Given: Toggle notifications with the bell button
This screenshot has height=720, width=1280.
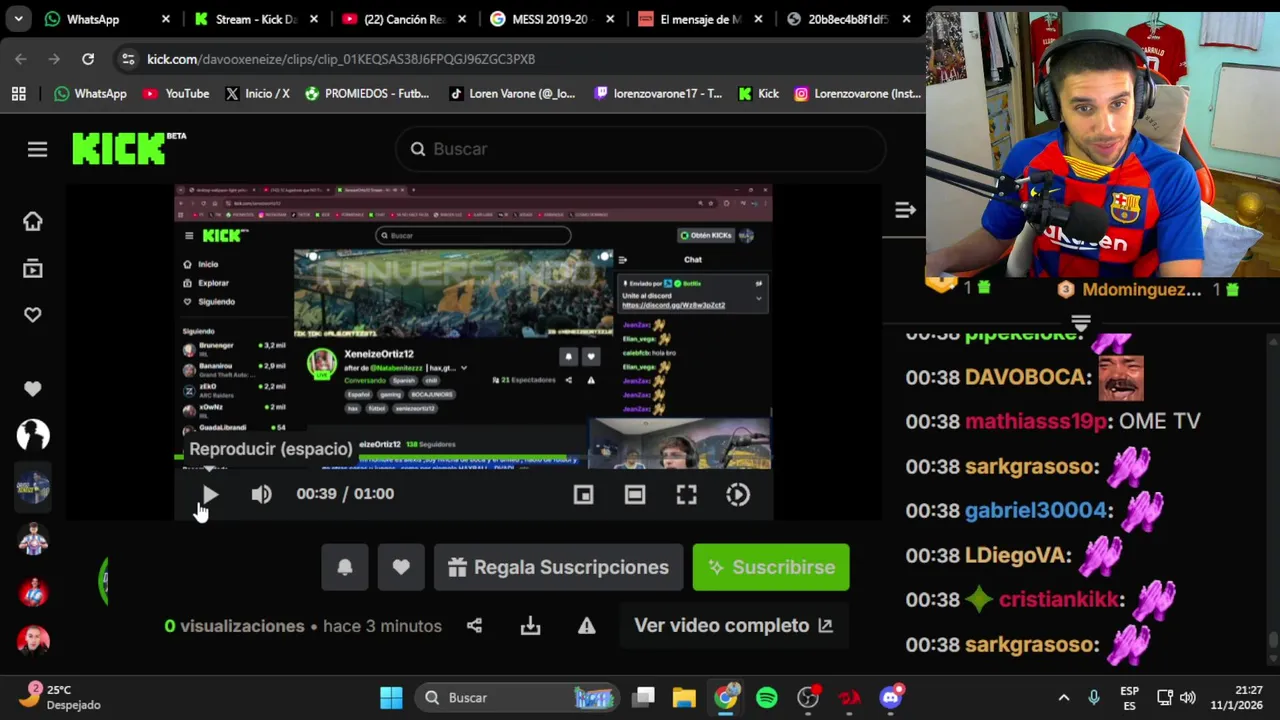Looking at the screenshot, I should (345, 567).
